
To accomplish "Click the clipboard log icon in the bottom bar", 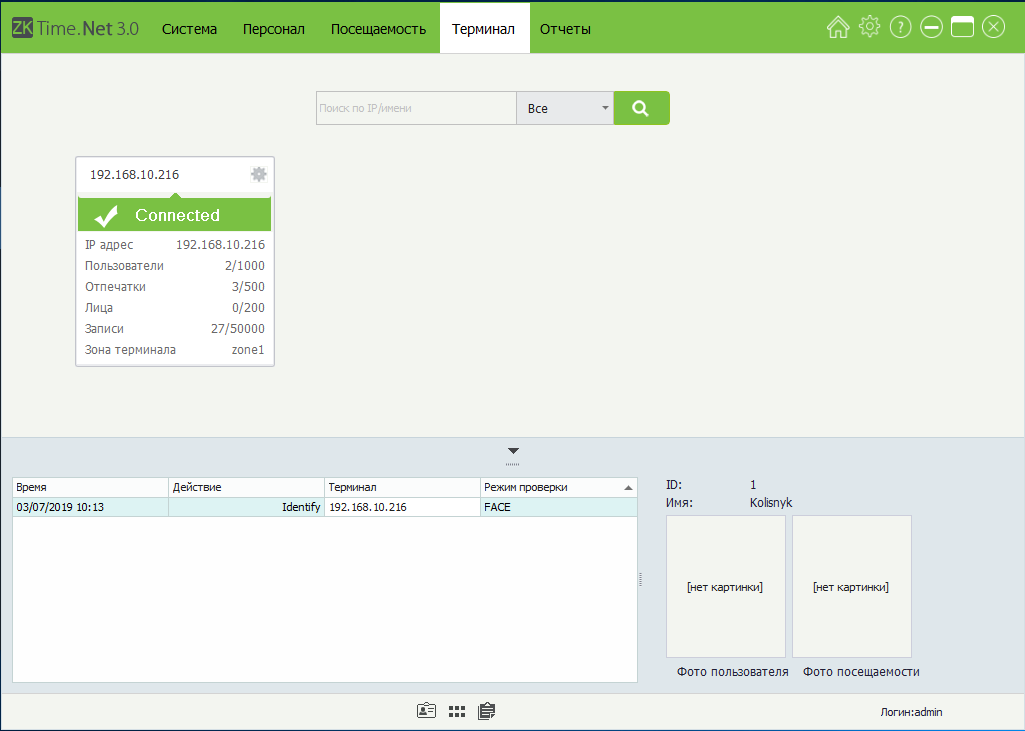I will (x=487, y=711).
